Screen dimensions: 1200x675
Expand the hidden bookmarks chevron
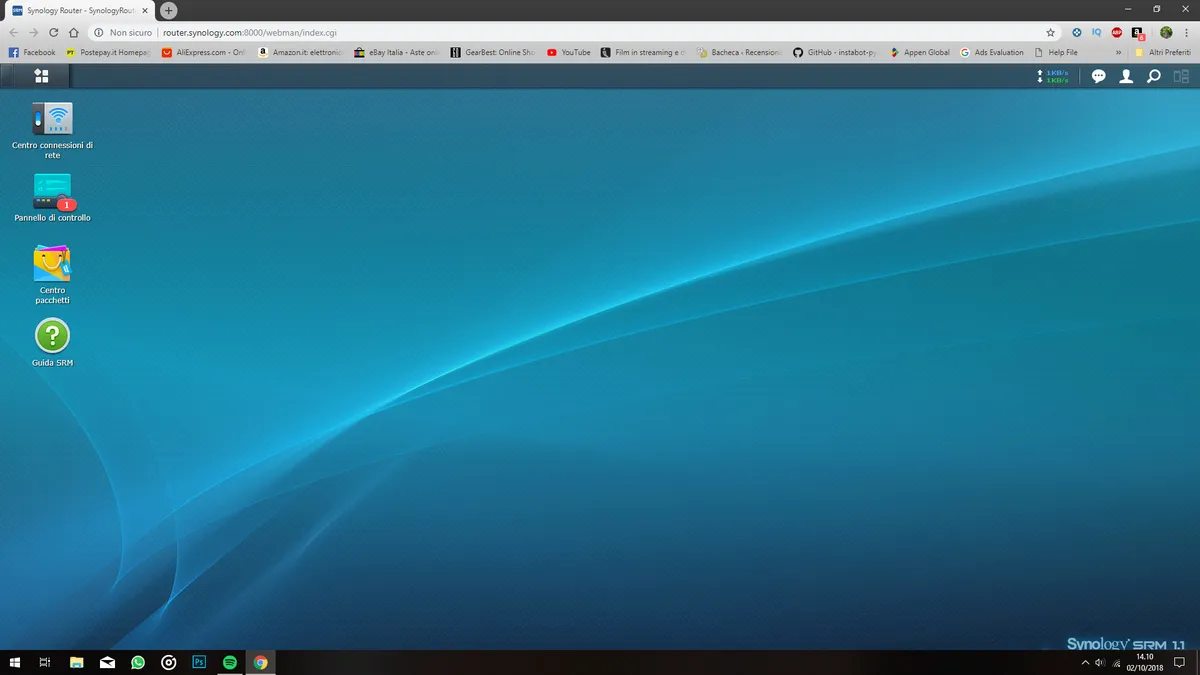1118,52
